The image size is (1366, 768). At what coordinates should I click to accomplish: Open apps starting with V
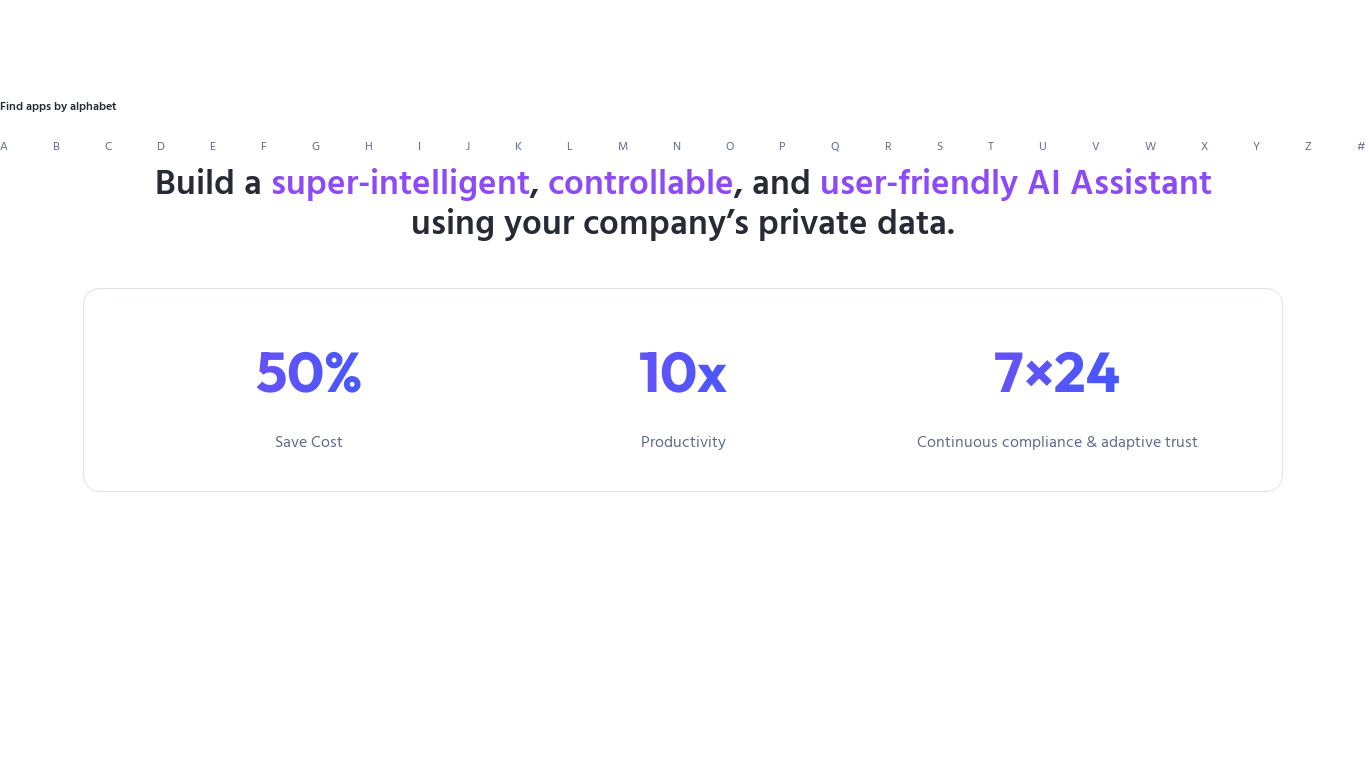[1095, 146]
